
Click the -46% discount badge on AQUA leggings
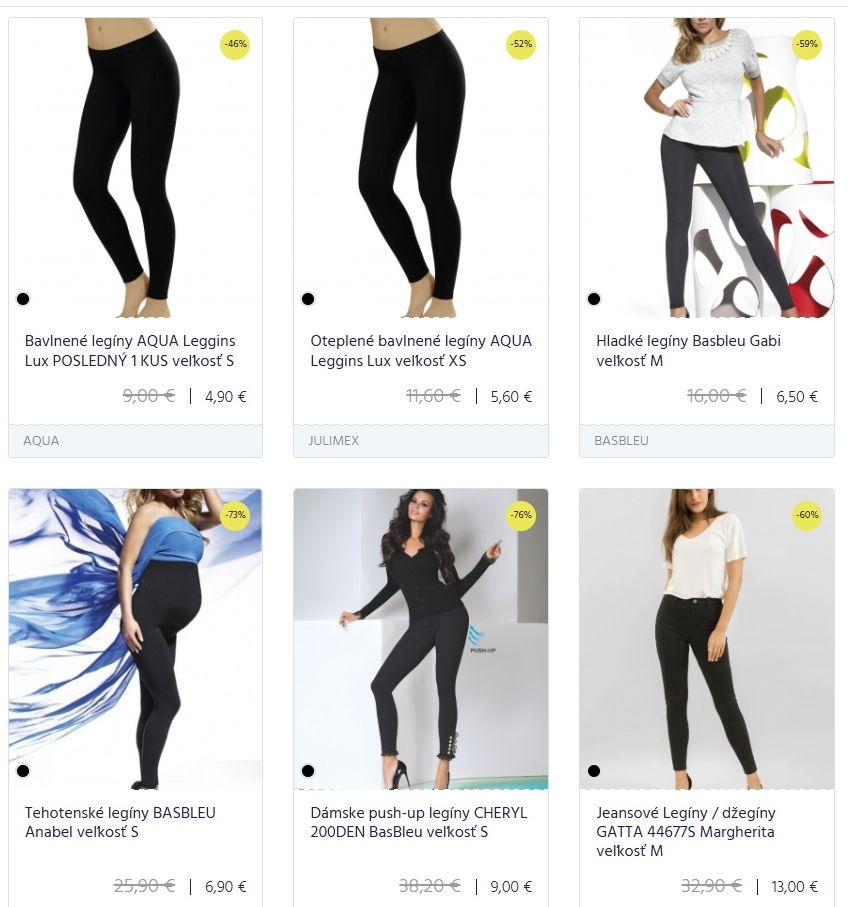coord(235,44)
